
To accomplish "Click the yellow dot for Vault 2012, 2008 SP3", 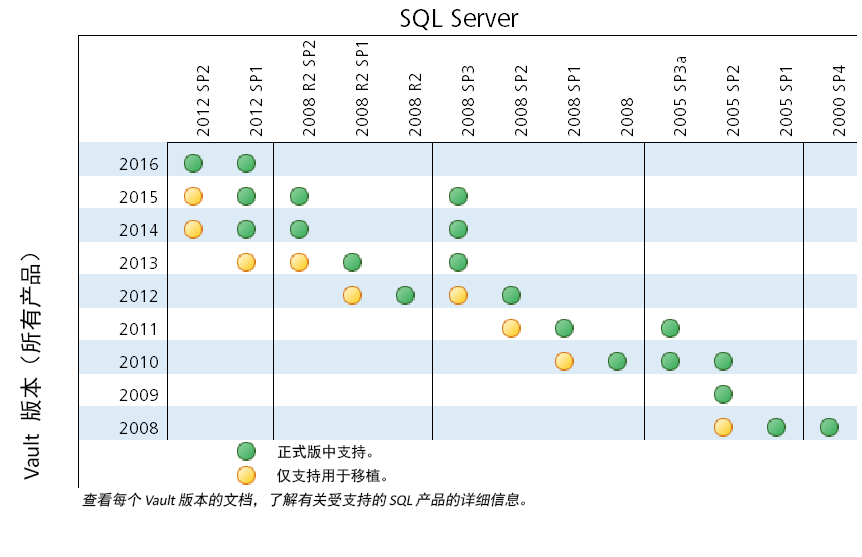I will tap(458, 295).
